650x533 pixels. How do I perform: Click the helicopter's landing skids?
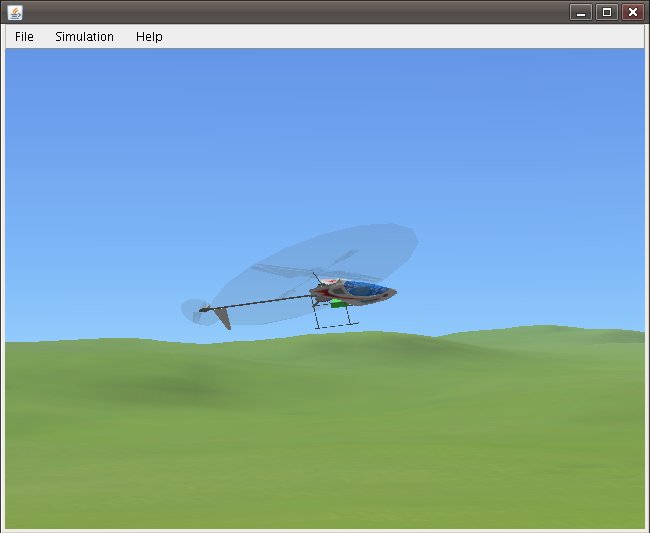(x=334, y=324)
